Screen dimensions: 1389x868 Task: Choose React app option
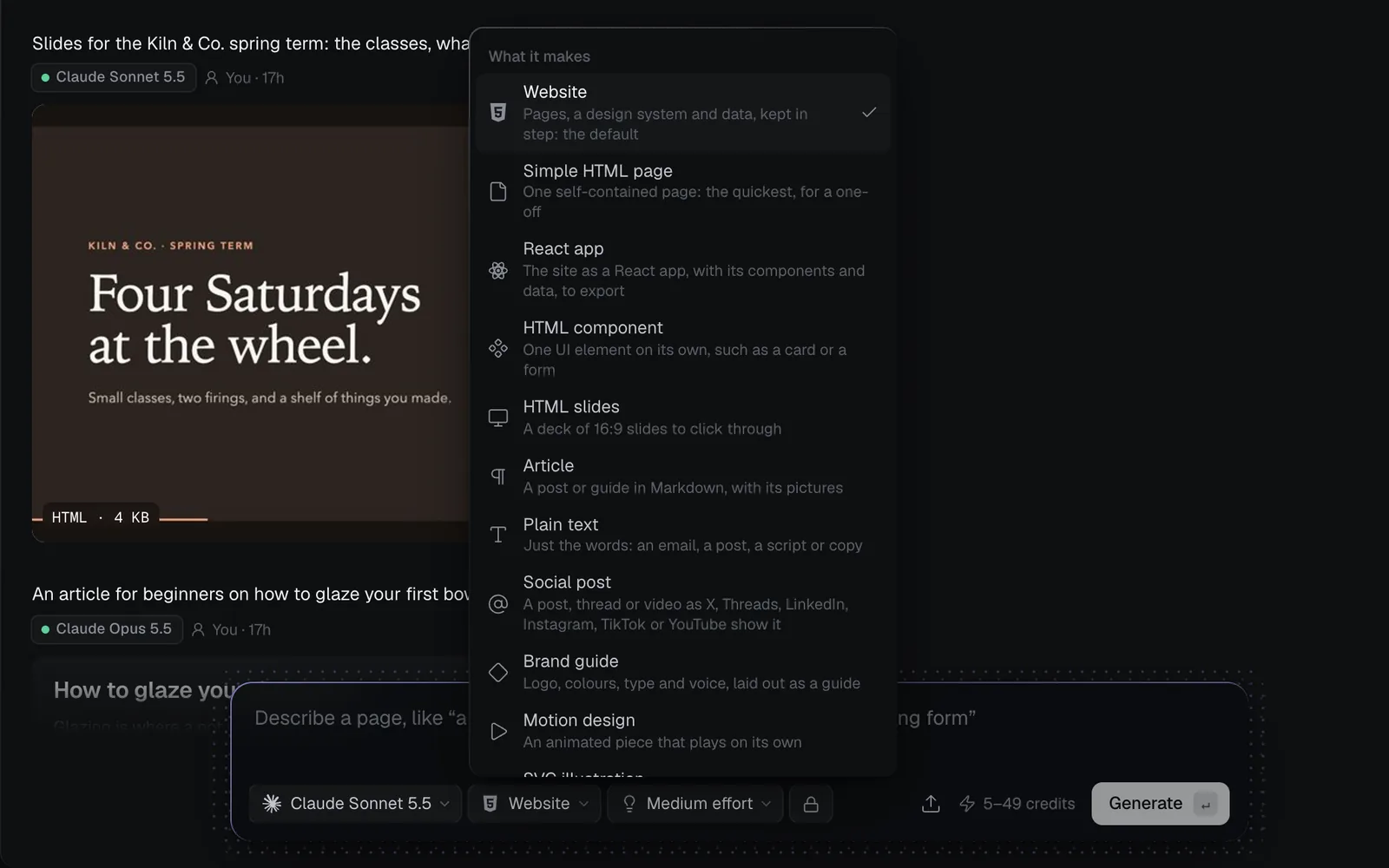[x=683, y=270]
